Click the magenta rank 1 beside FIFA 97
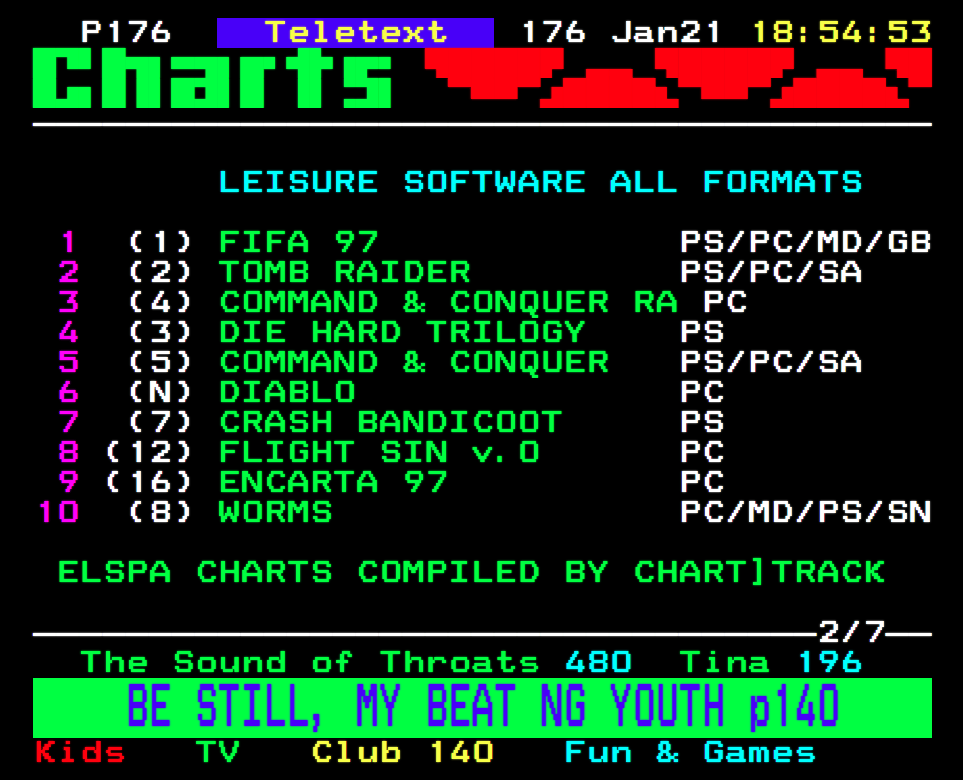This screenshot has width=963, height=780. pos(68,242)
